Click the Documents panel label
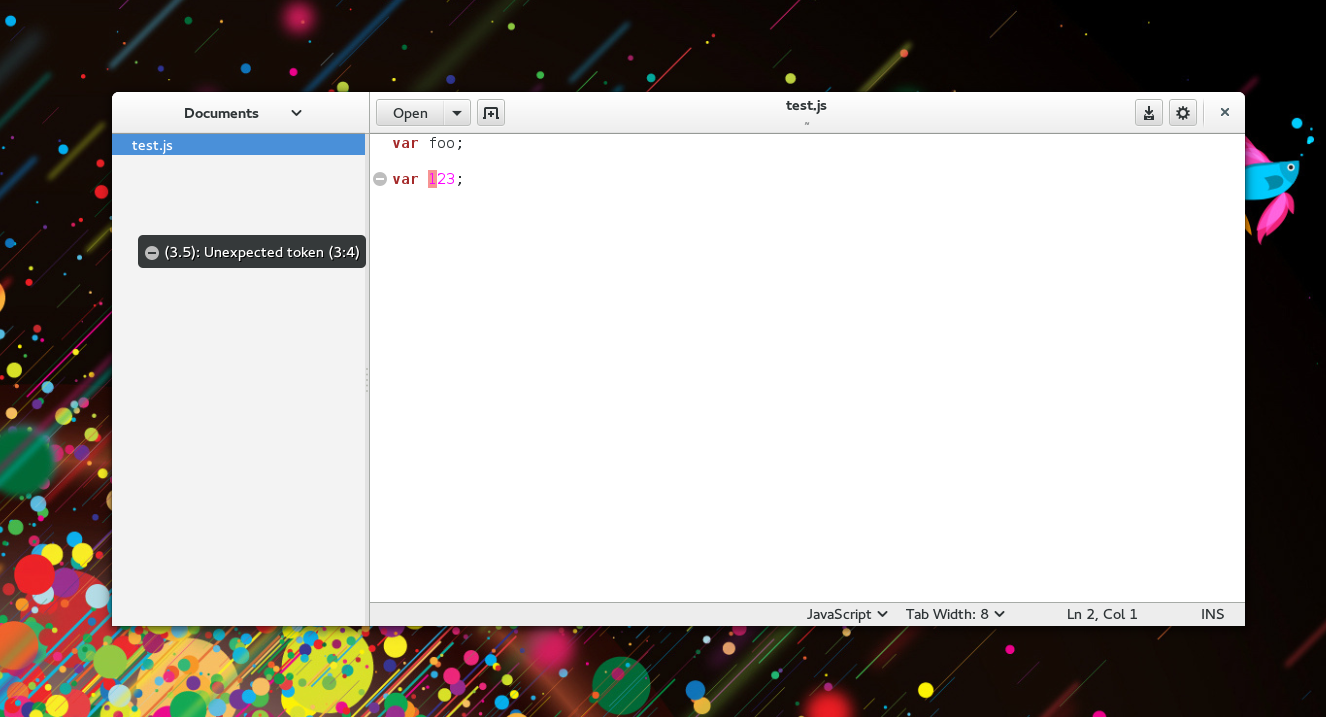This screenshot has width=1326, height=717. 220,113
